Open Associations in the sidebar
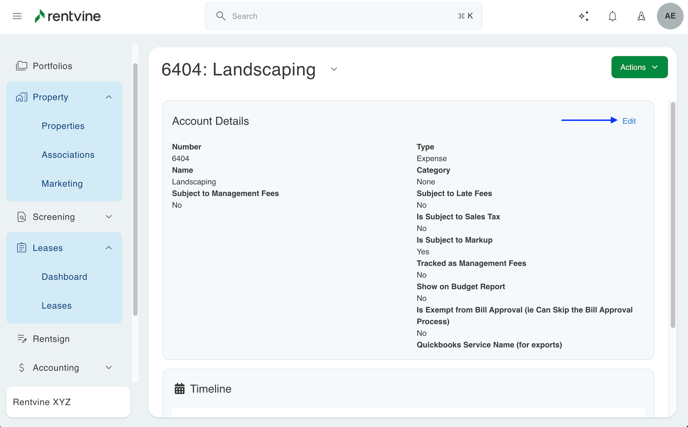 [68, 155]
